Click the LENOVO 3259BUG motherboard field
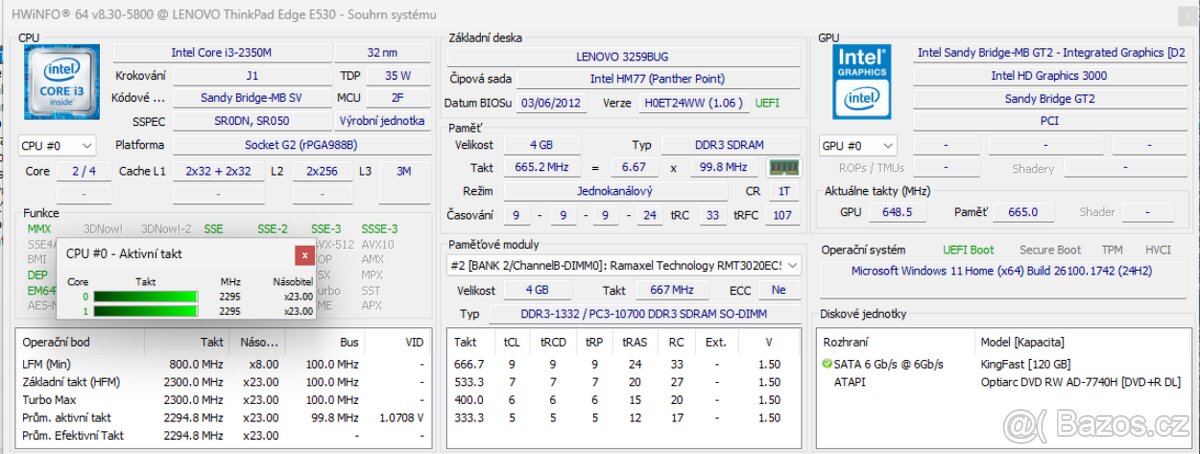The image size is (1200, 454). click(x=624, y=57)
